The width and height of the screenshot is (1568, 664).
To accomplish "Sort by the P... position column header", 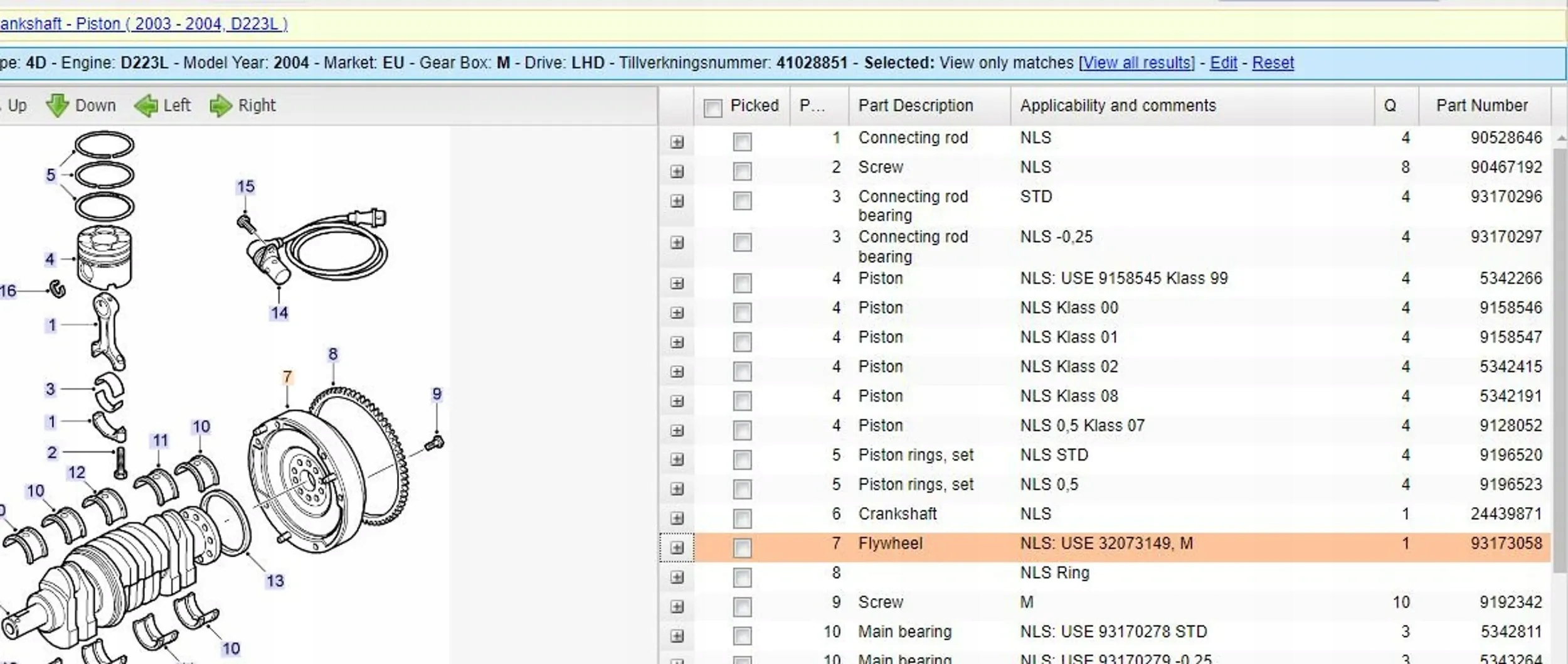I will click(819, 105).
